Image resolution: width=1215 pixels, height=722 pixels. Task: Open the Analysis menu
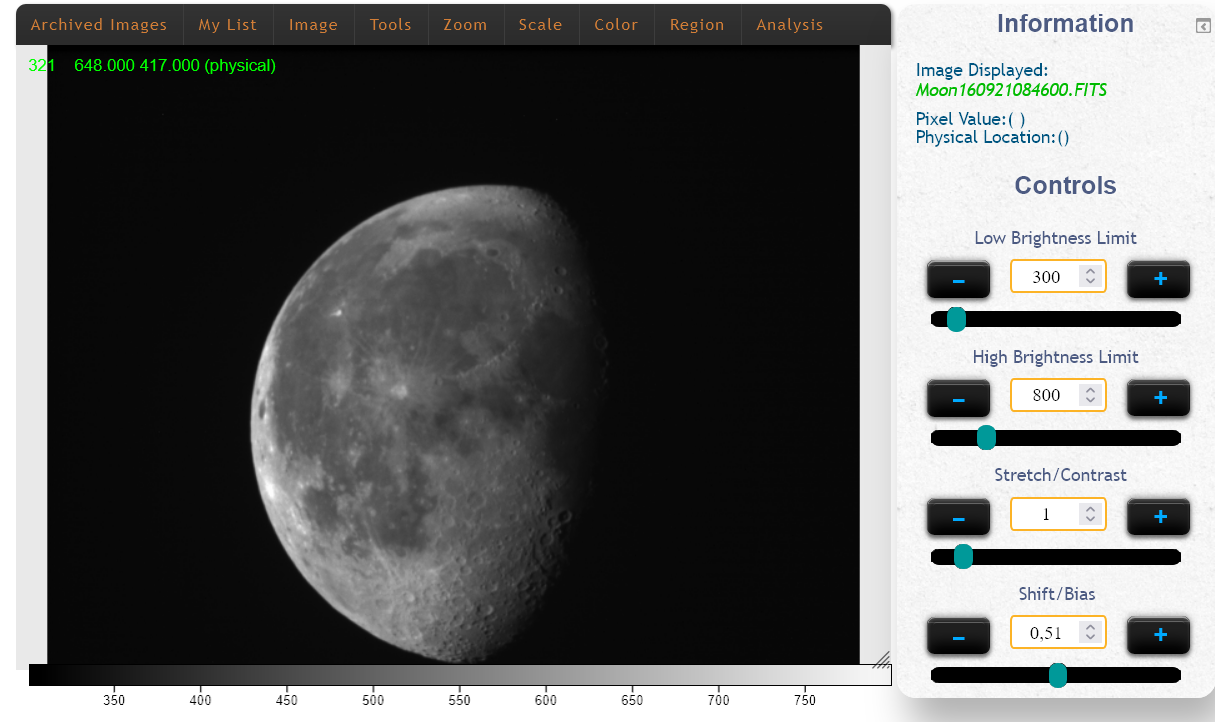point(789,24)
